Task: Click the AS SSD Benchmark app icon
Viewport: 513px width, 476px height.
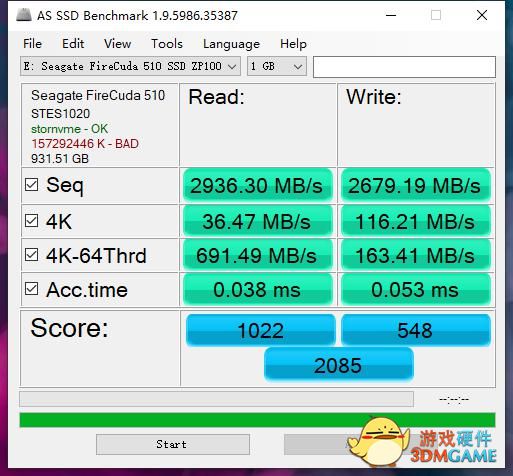Action: coord(24,15)
